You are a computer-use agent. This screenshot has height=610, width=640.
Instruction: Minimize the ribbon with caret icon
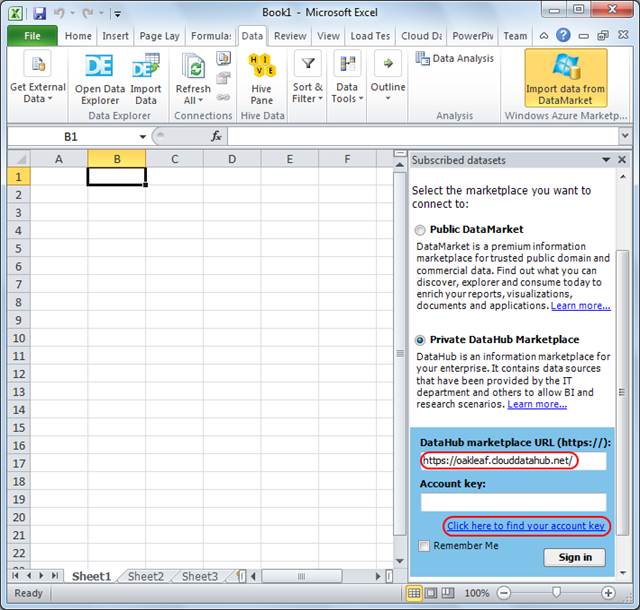click(544, 36)
